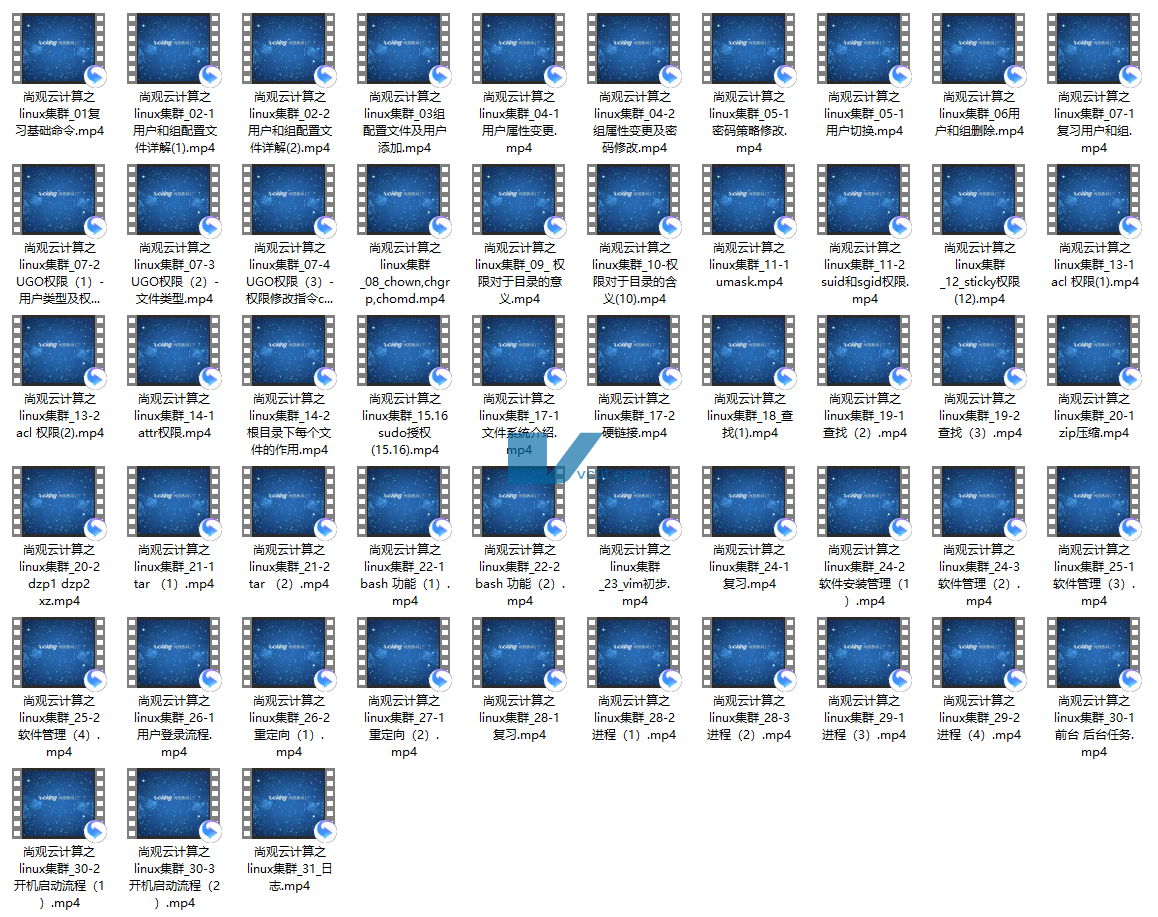The width and height of the screenshot is (1158, 917).
Task: Click file name linux集群_22-2 bash 功能（2）.mp4
Action: 519,575
